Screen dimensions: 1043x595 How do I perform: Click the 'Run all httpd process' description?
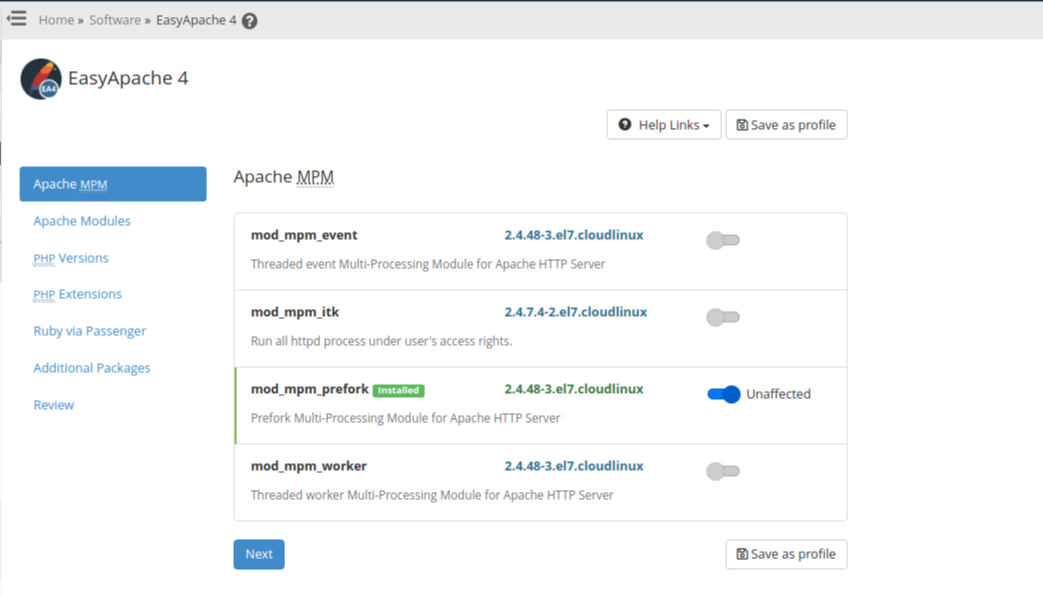point(381,341)
